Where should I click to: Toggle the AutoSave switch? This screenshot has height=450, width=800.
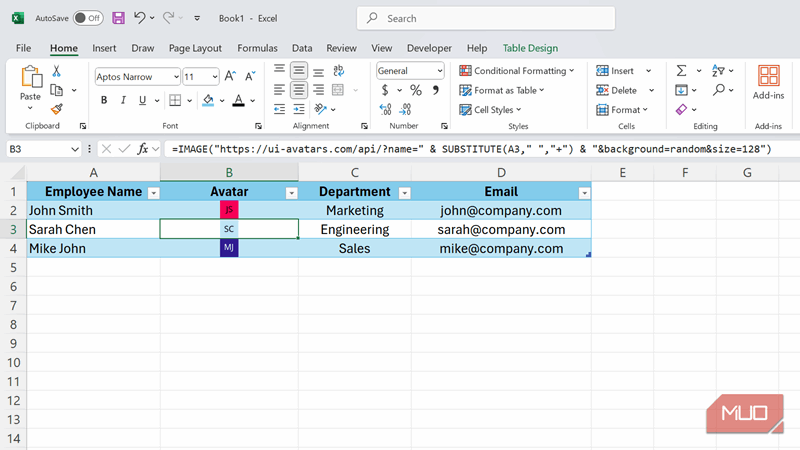pyautogui.click(x=88, y=18)
